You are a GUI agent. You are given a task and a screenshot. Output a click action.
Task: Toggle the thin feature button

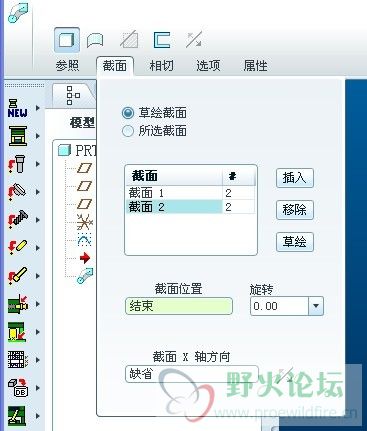pyautogui.click(x=162, y=40)
